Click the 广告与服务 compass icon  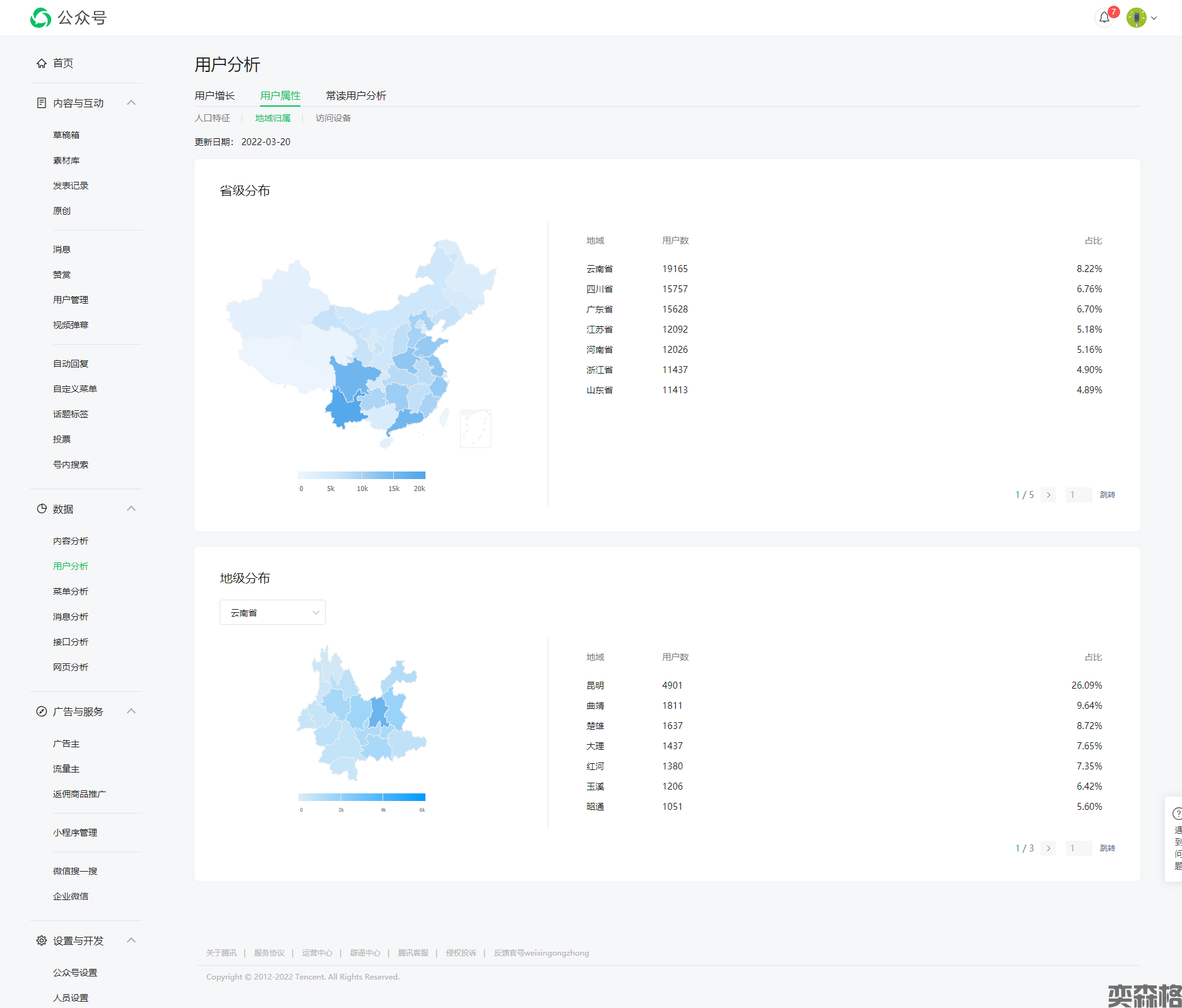tap(42, 711)
